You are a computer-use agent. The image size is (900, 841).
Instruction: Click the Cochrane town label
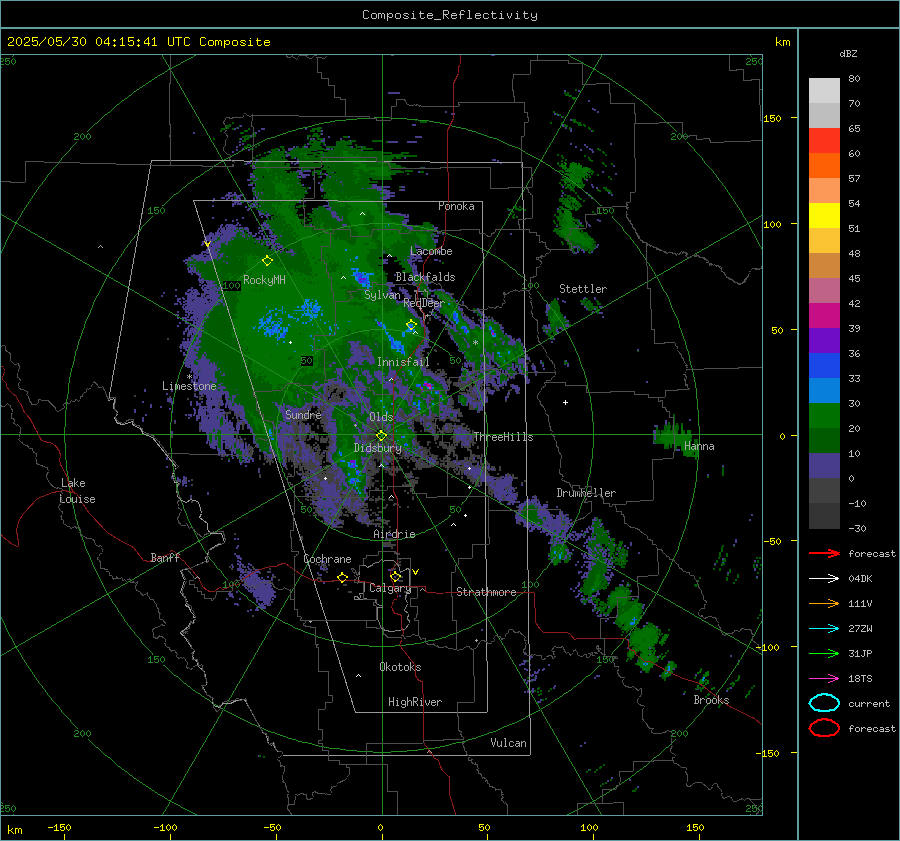coord(327,559)
